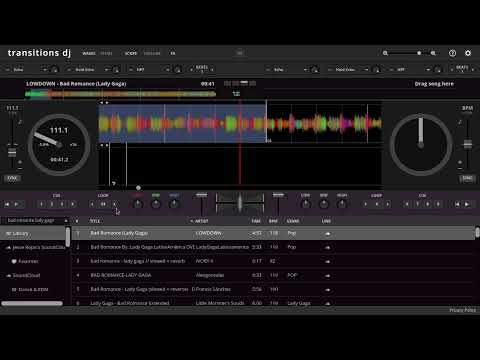Click the left deck Echo amount knob
Viewport: 480px width, 360px height.
(54, 70)
